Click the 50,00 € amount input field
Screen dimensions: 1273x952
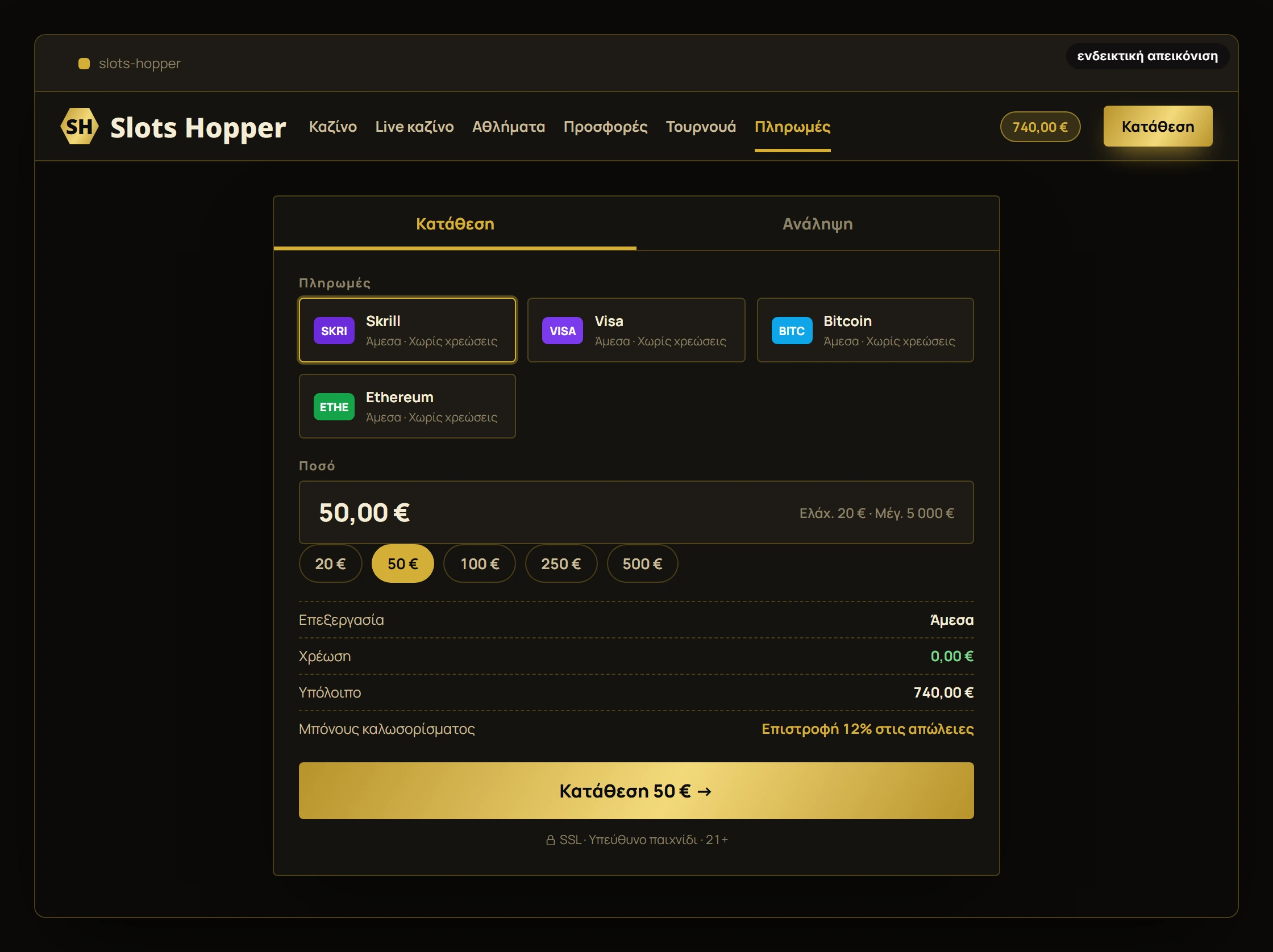point(636,512)
